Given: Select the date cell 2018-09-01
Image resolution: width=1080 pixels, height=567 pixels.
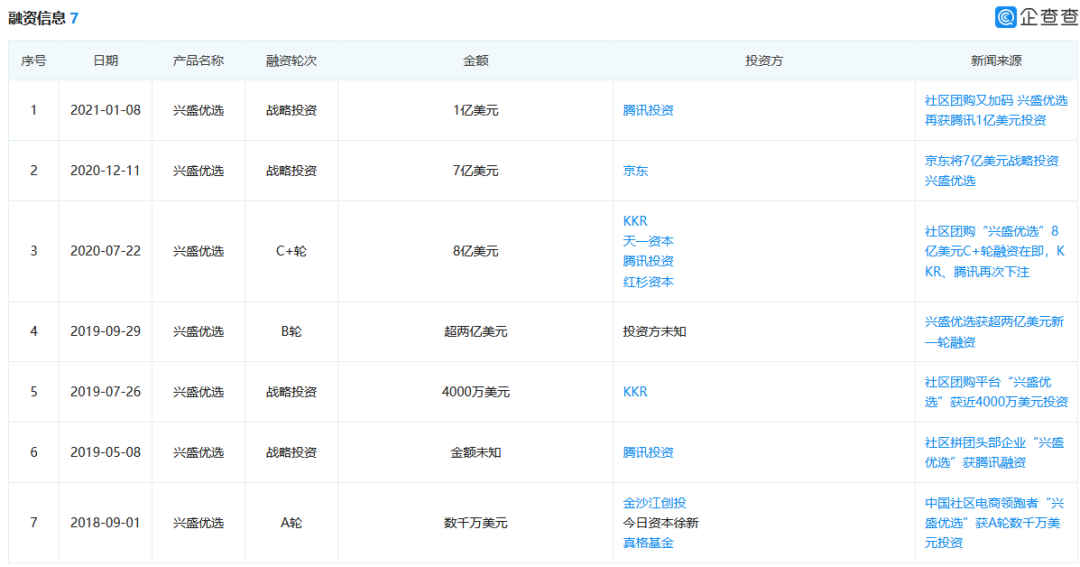Looking at the screenshot, I should click(105, 523).
